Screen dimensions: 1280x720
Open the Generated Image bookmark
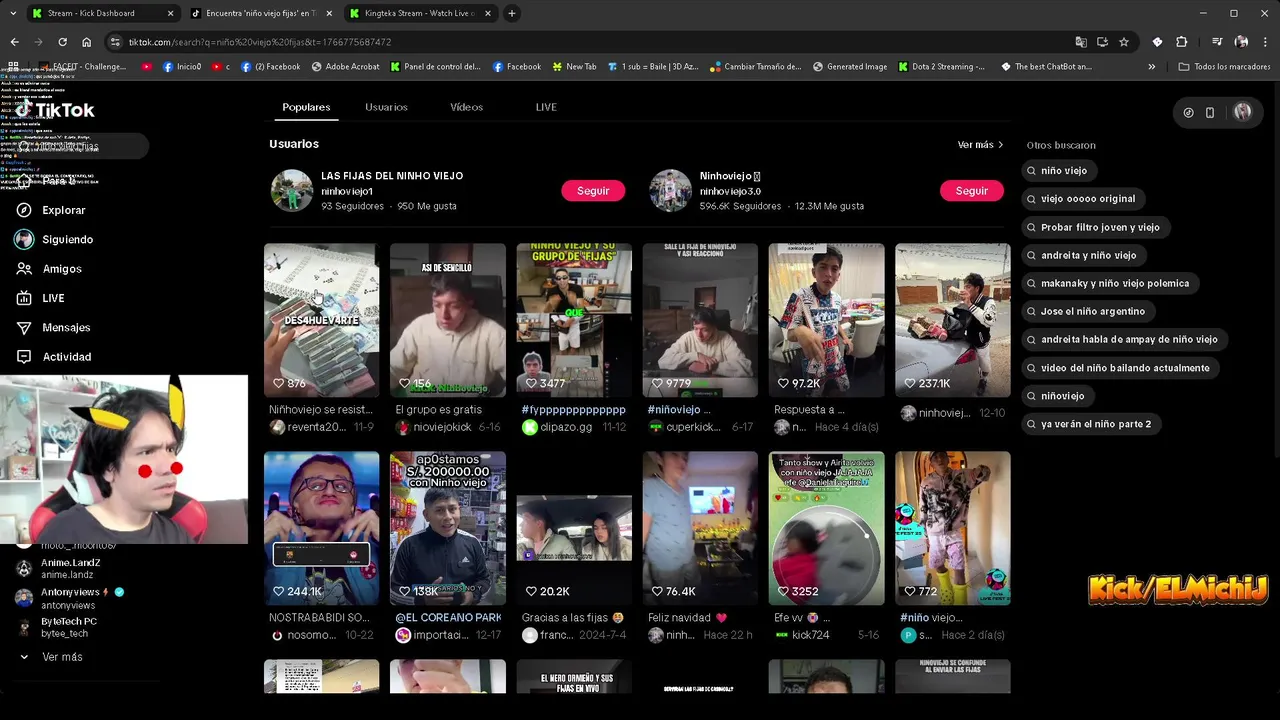click(x=850, y=67)
